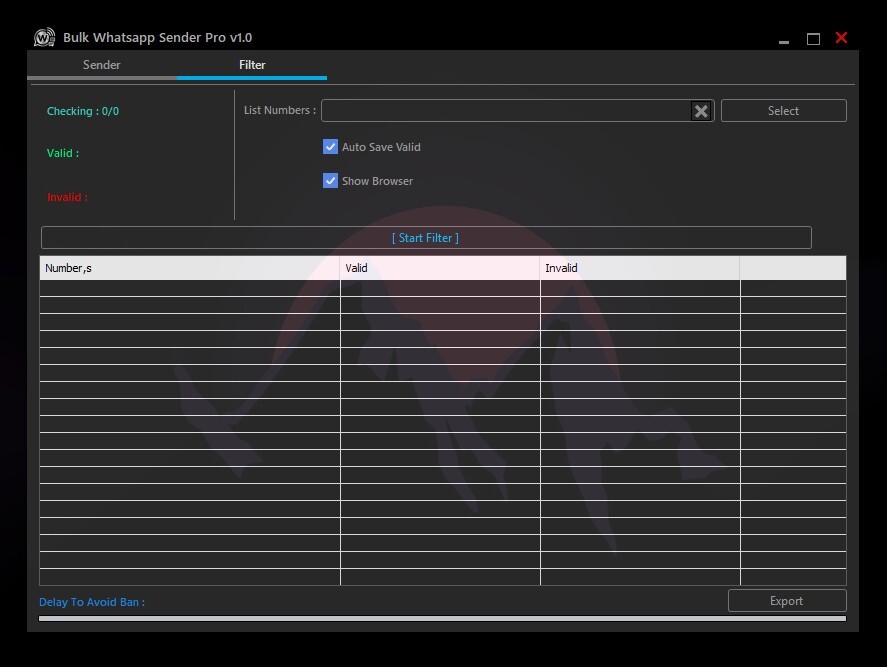Click the green Valid : counter label
Screen dimensions: 887x667
click(63, 153)
